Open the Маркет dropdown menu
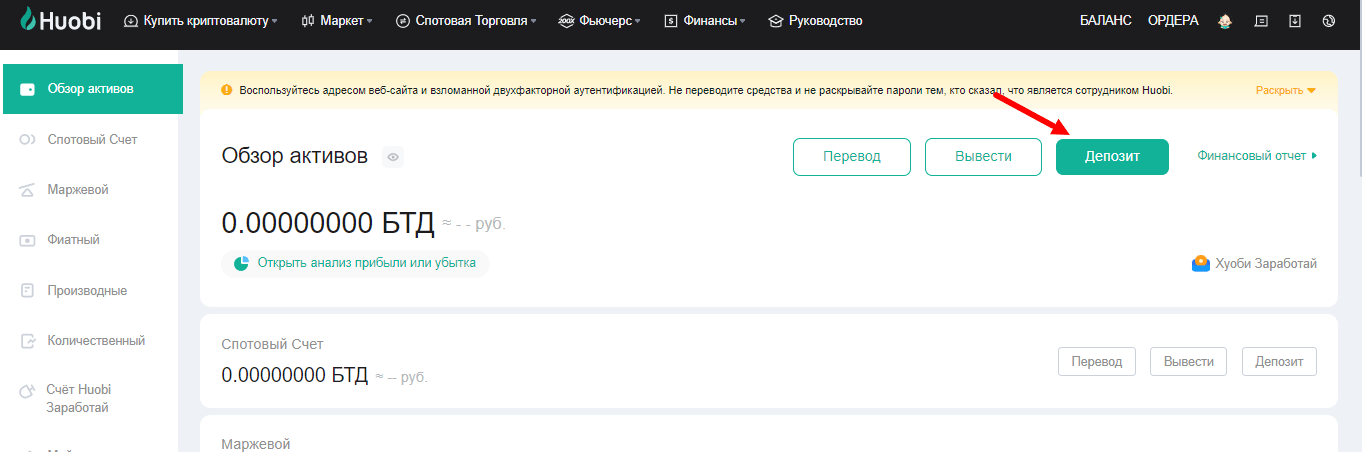 tap(336, 21)
